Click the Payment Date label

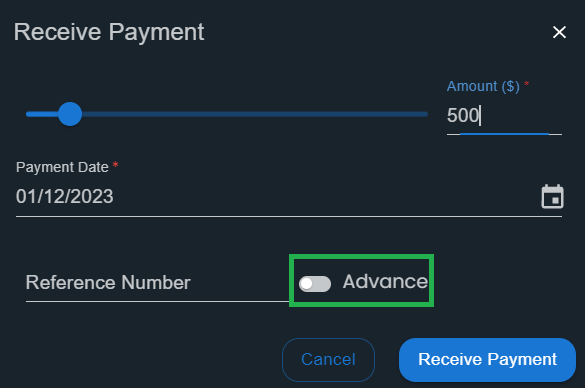tap(62, 168)
